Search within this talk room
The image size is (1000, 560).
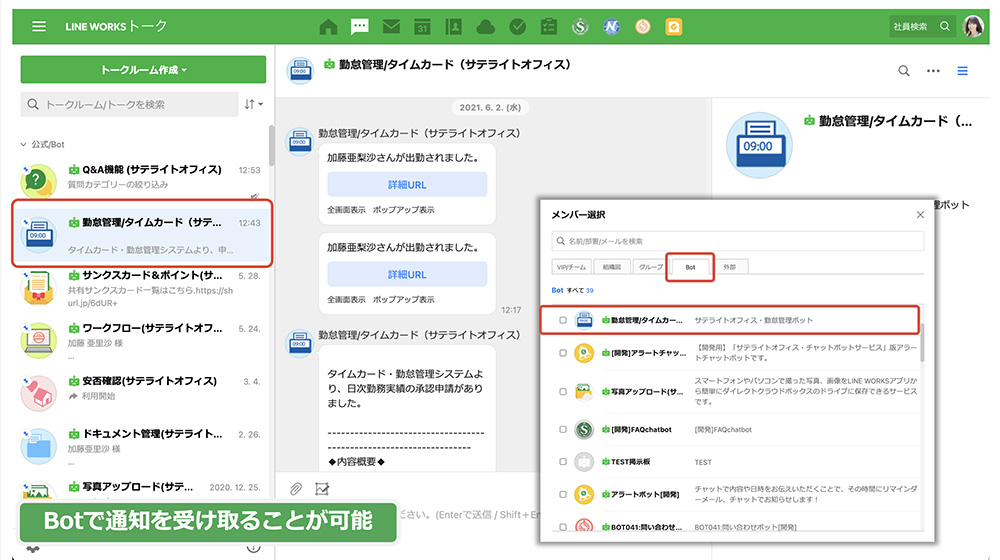pos(904,71)
